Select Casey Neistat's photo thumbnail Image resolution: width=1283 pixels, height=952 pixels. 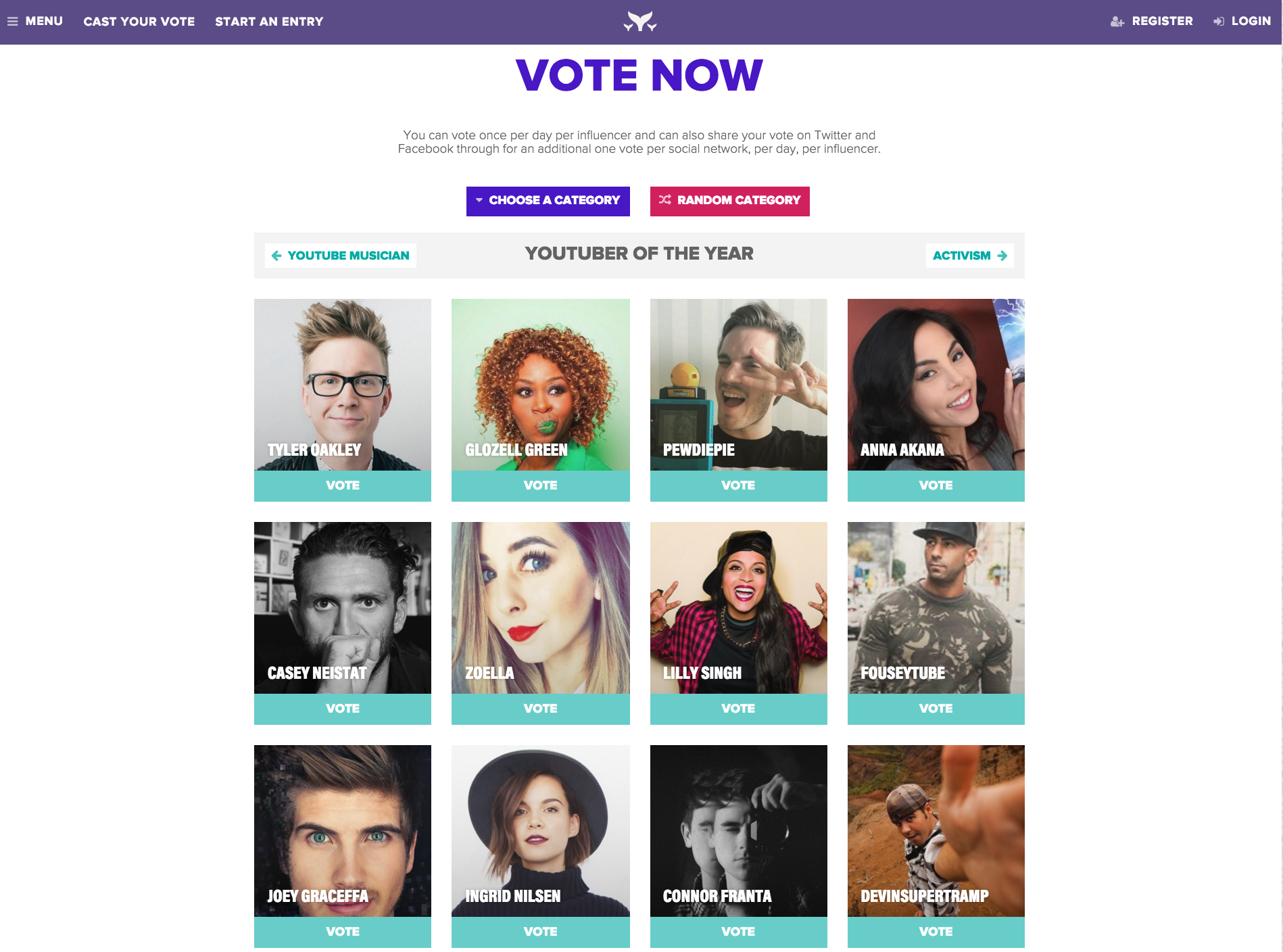click(343, 608)
